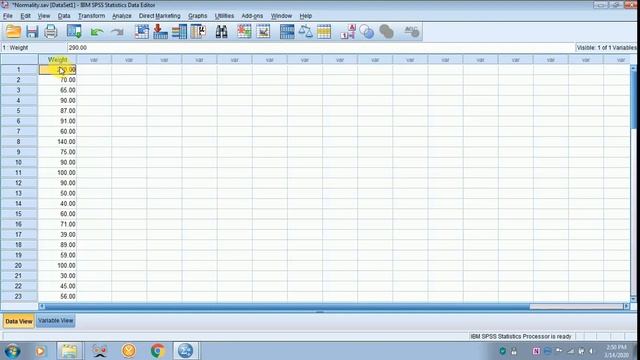Redo the last undone action
The image size is (640, 360).
point(117,32)
